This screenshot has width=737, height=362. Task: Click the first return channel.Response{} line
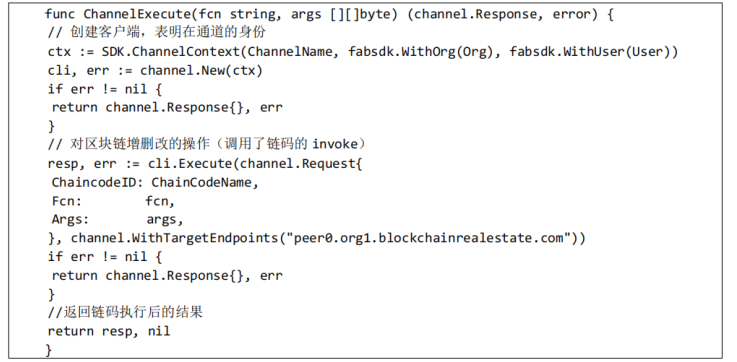point(167,108)
